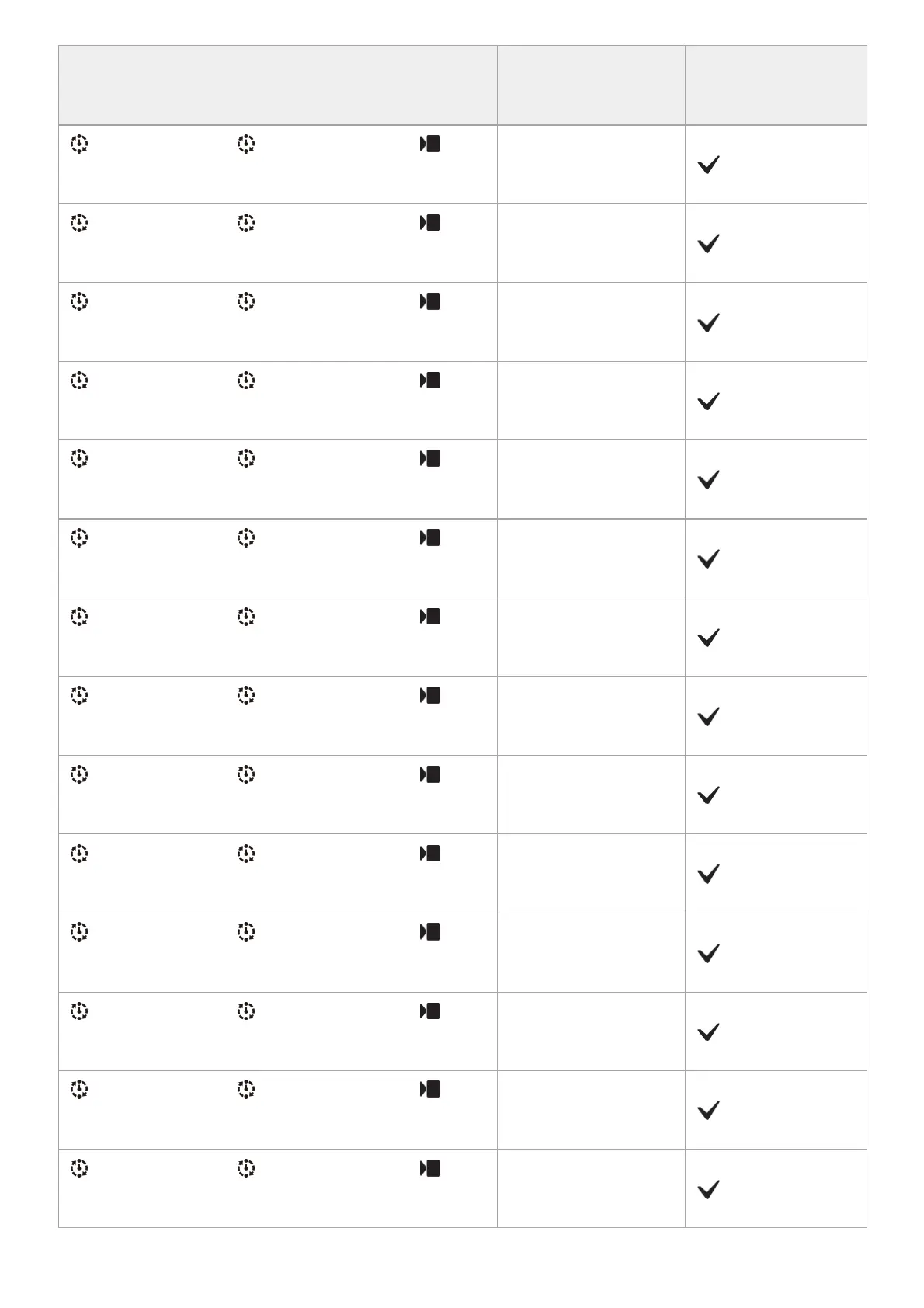The height and width of the screenshot is (1308, 924).
Task: Click the memory-card icon in row thirteen
Action: pos(431,1089)
